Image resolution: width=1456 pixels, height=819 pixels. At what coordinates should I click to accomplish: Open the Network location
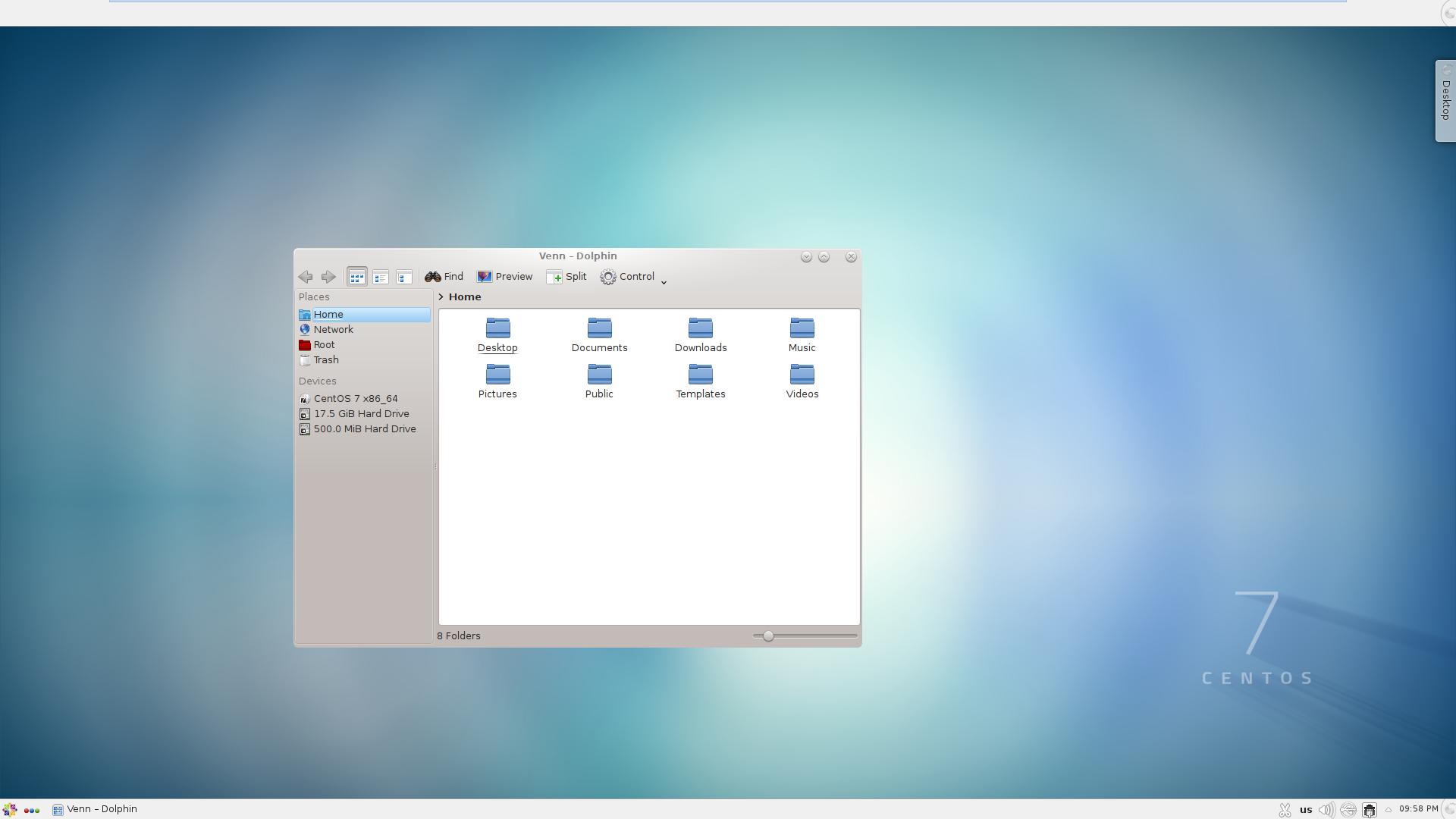click(x=332, y=329)
